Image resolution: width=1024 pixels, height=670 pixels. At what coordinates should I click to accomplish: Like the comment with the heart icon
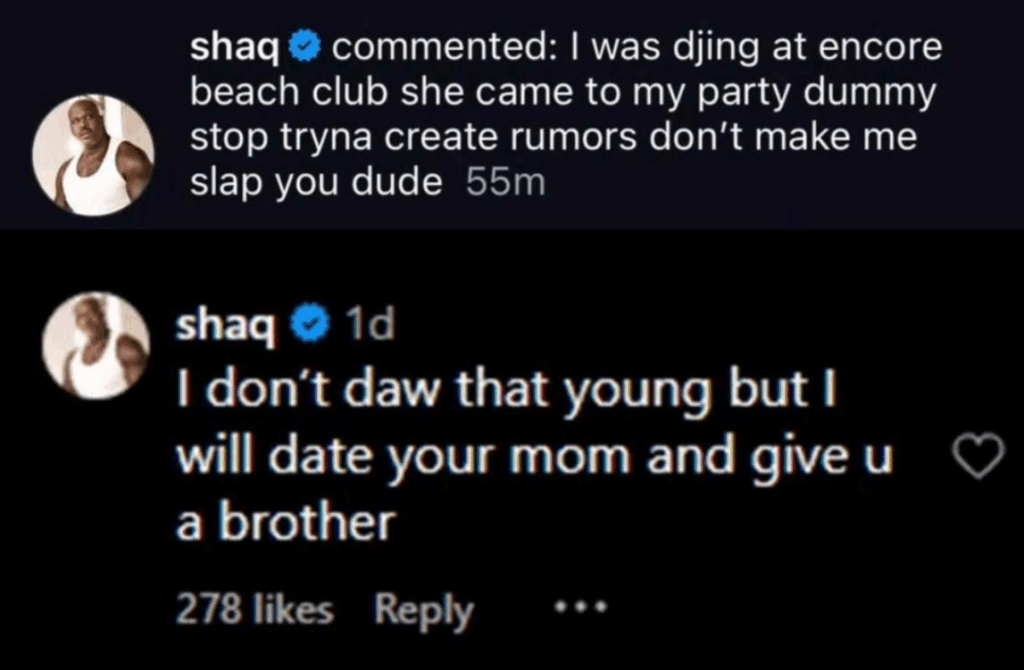(974, 459)
